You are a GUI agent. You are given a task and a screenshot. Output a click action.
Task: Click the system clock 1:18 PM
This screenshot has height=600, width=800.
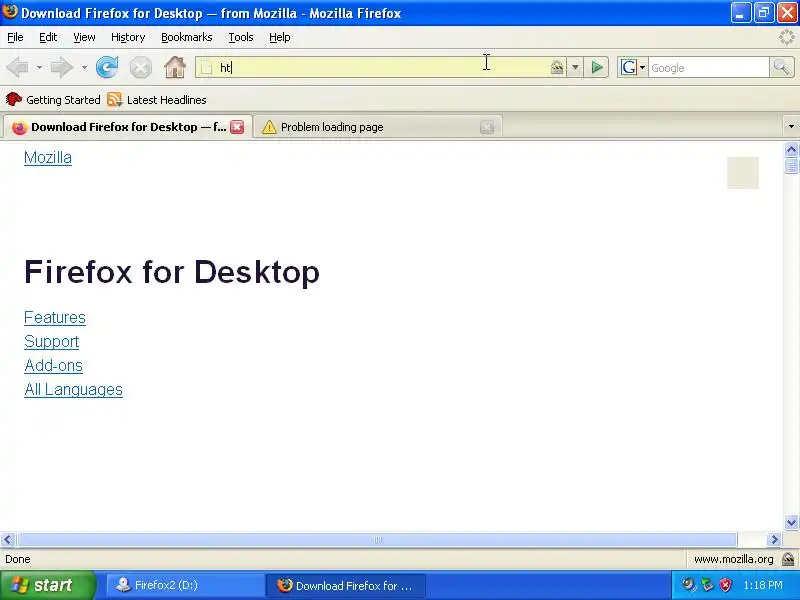coord(763,585)
